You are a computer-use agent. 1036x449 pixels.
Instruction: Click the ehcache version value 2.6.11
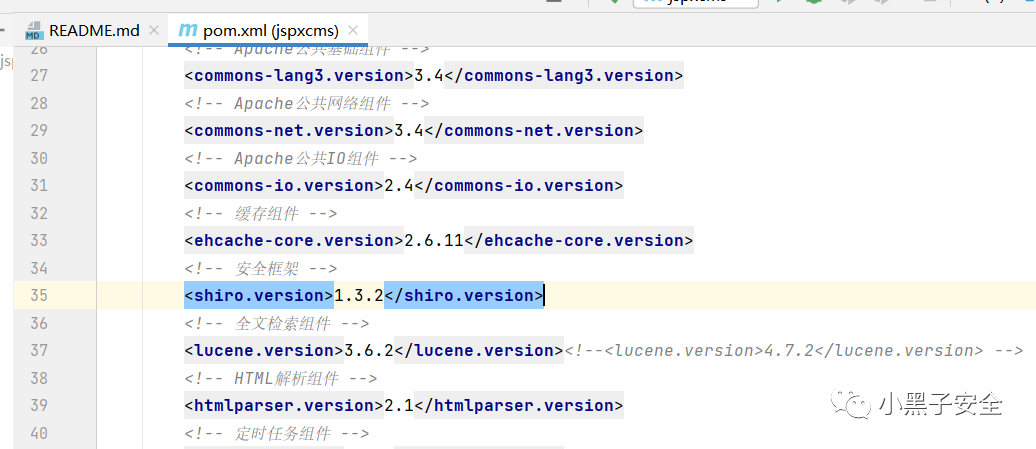click(434, 240)
